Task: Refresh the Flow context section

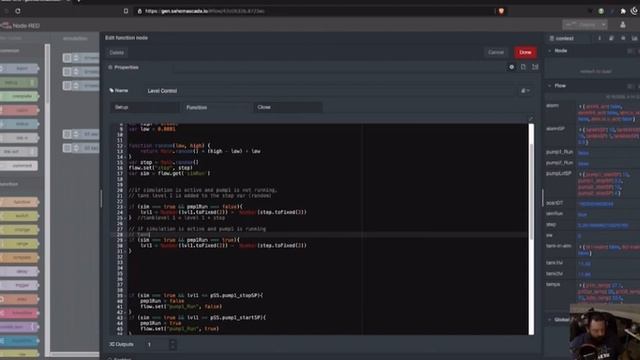Action: pyautogui.click(x=631, y=86)
